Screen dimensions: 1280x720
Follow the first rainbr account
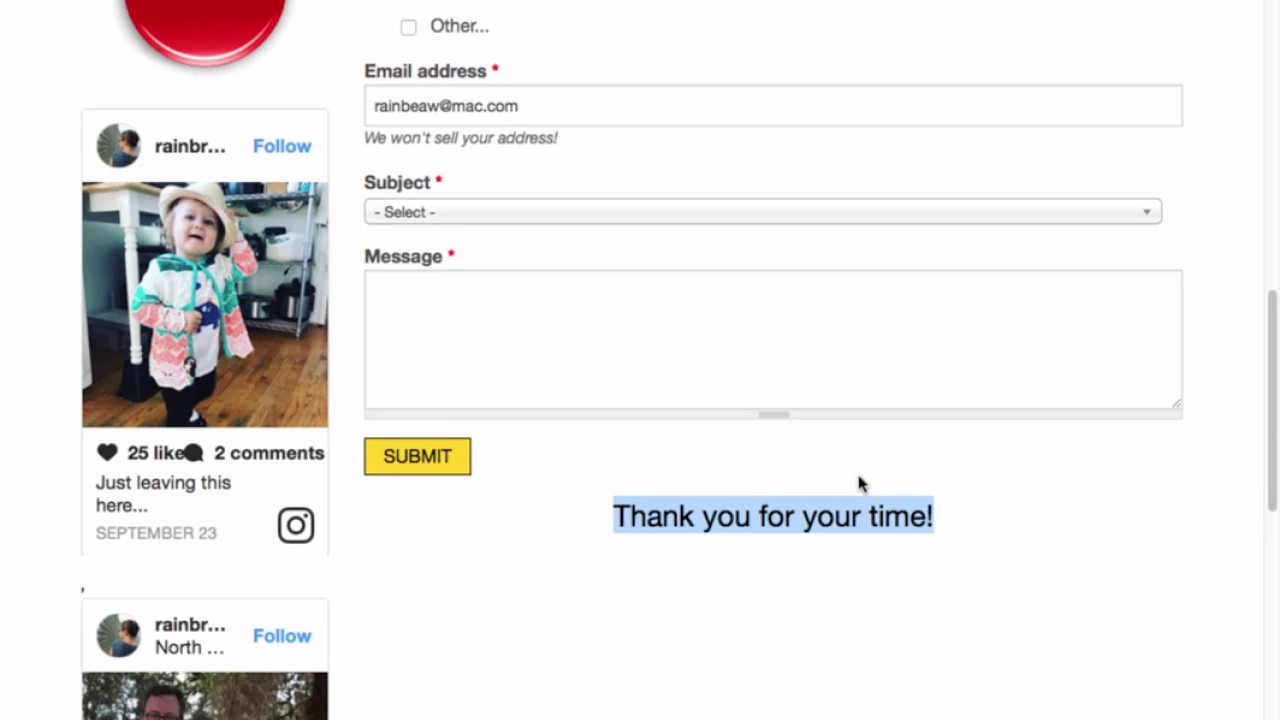[x=282, y=146]
